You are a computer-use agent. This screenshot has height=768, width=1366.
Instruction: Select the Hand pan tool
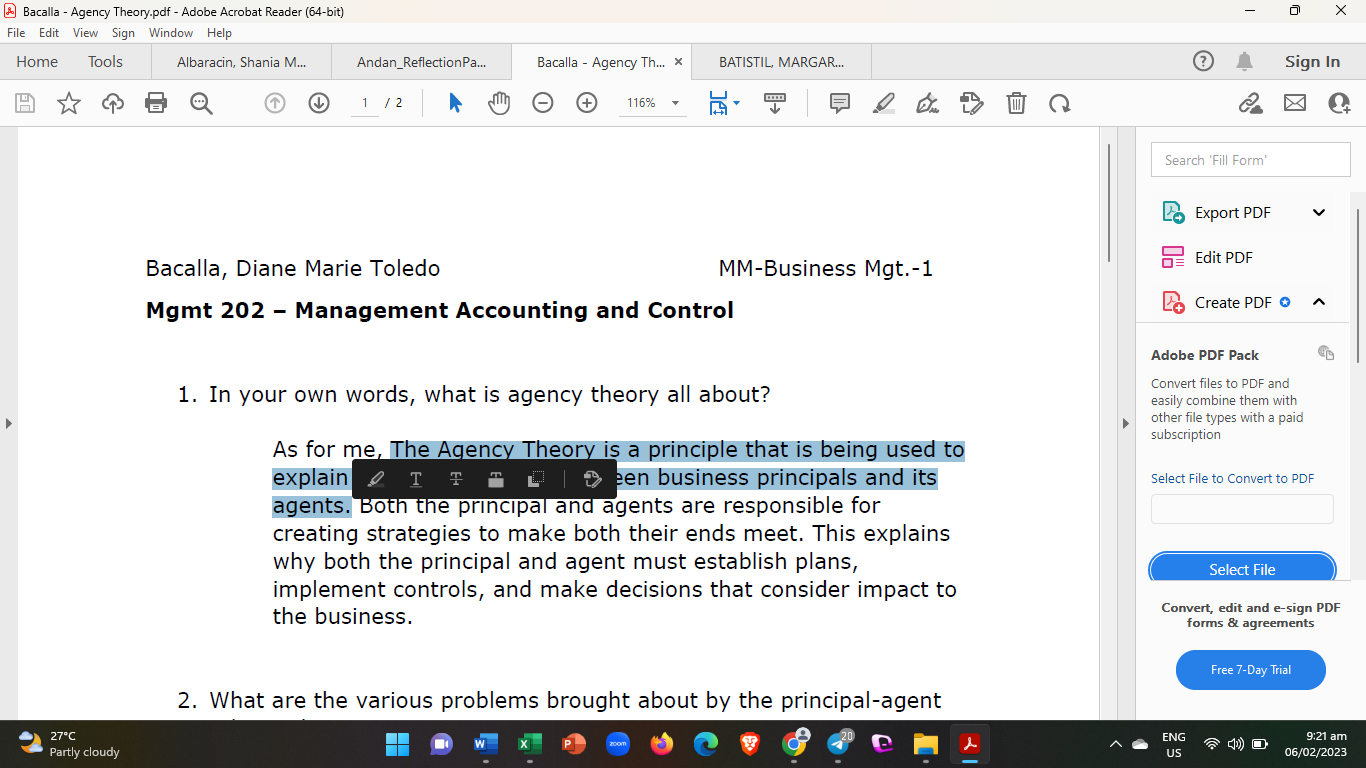click(499, 103)
